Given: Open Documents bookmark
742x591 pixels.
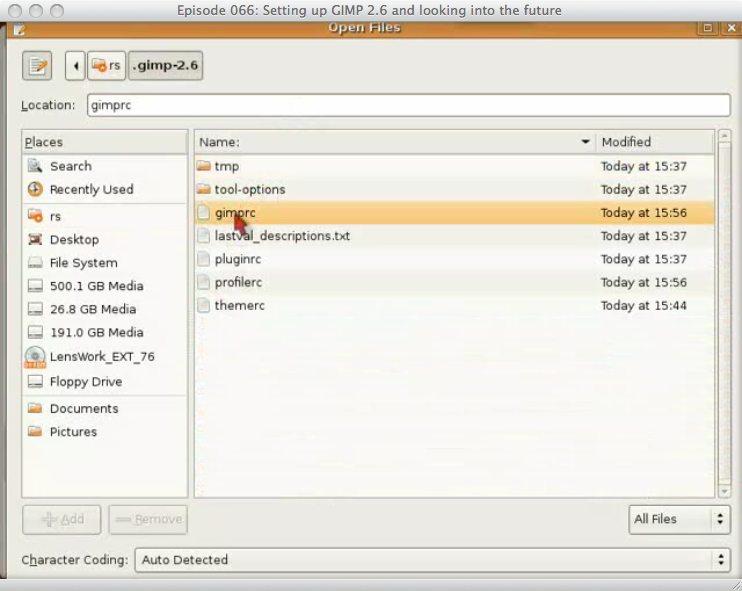Looking at the screenshot, I should pos(105,408).
